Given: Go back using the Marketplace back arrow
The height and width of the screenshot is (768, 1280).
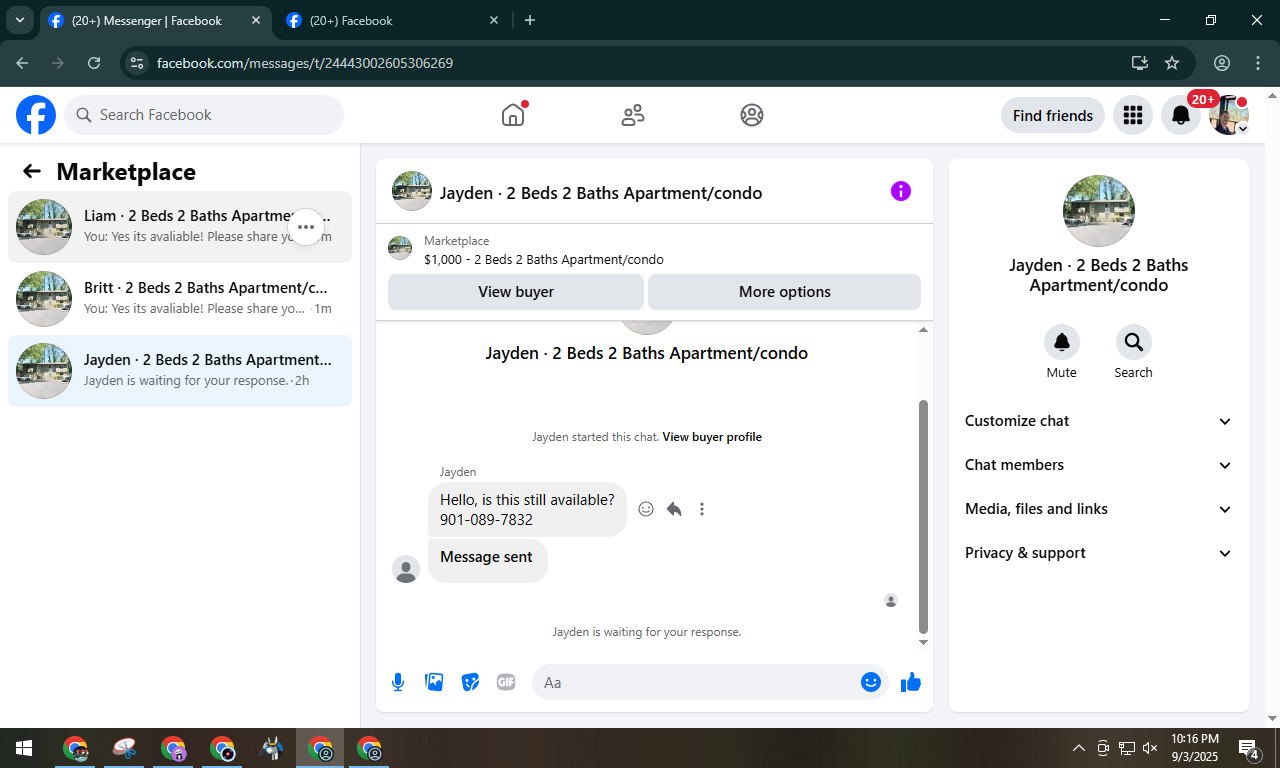Looking at the screenshot, I should coord(32,171).
